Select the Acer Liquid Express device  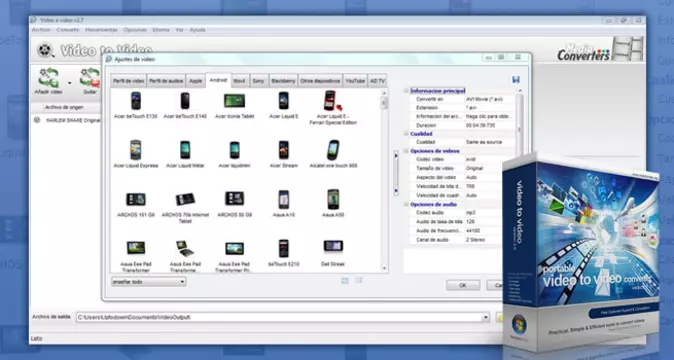pos(136,154)
